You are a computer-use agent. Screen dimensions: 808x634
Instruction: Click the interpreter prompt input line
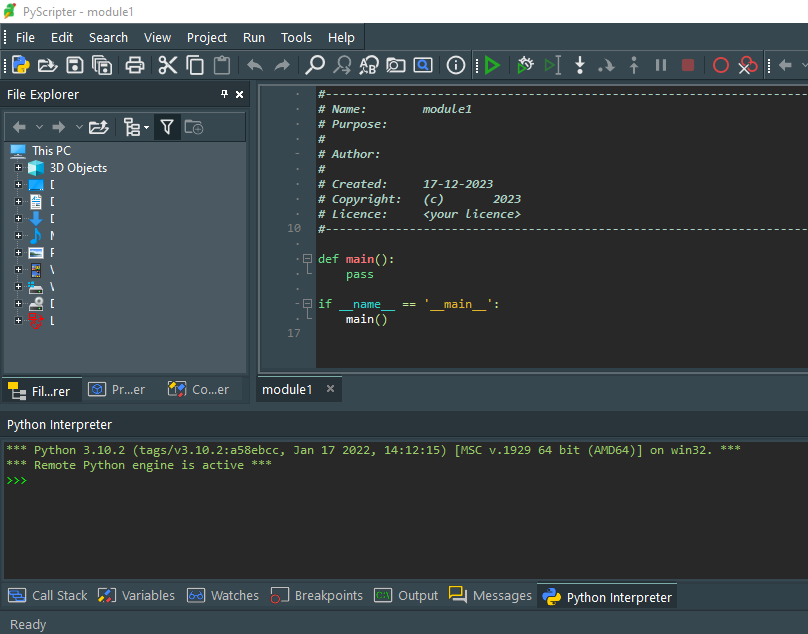(406, 480)
